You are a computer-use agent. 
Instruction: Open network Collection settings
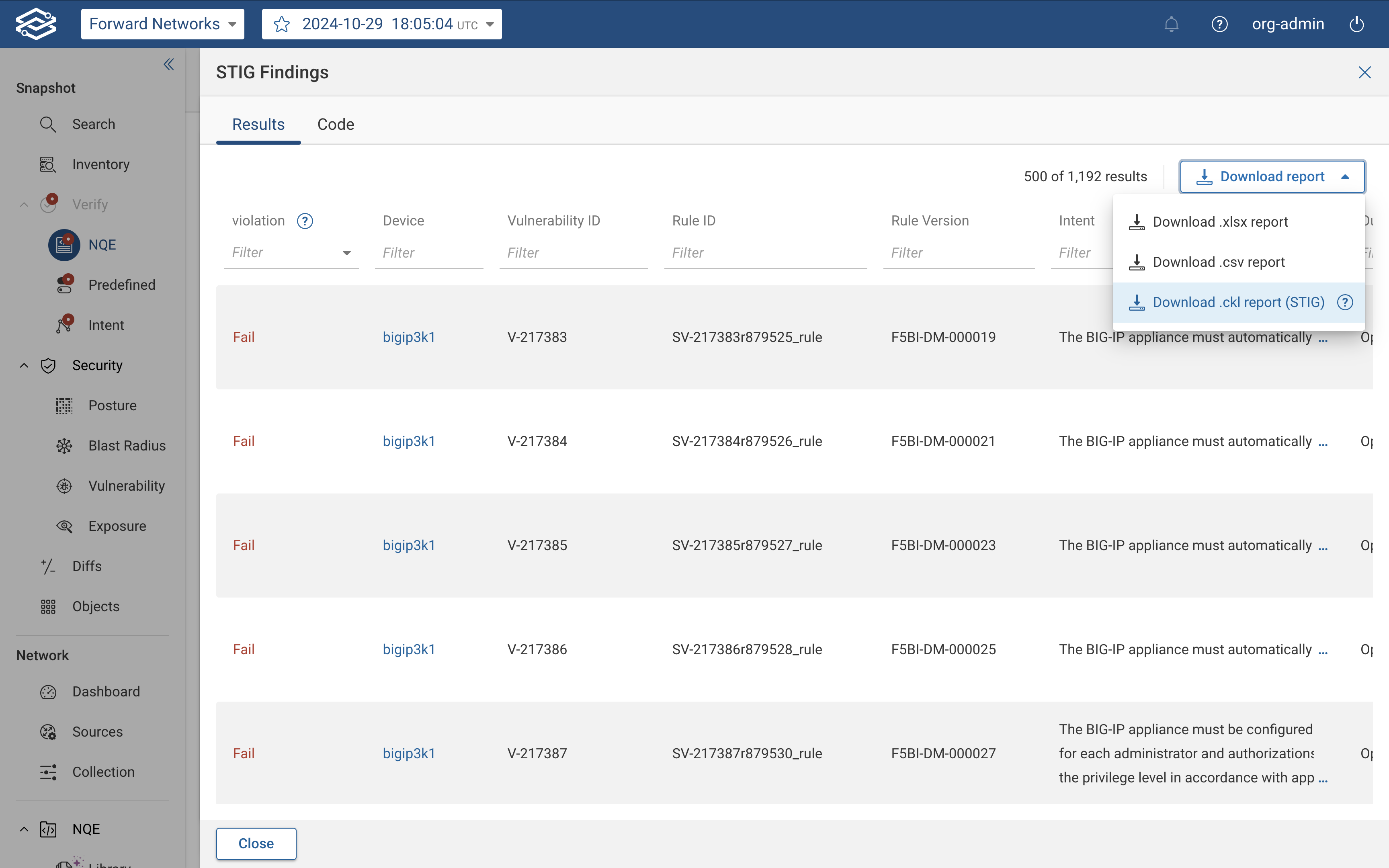[103, 772]
